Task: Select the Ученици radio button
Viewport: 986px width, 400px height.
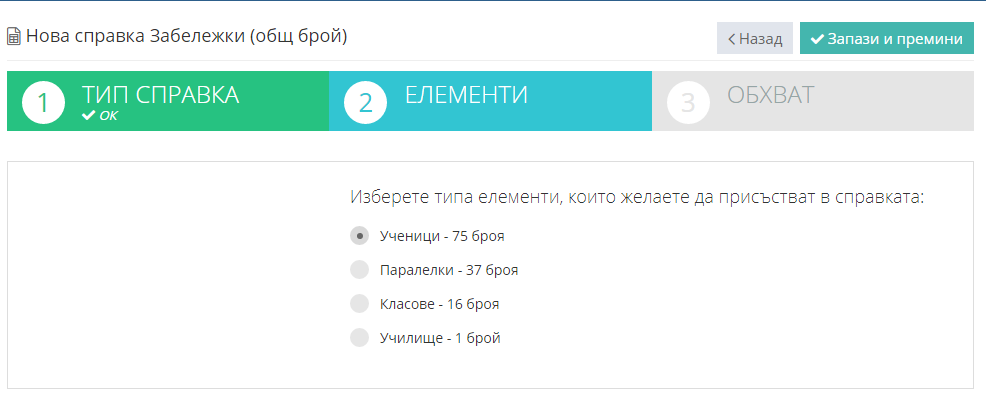Action: pyautogui.click(x=359, y=236)
